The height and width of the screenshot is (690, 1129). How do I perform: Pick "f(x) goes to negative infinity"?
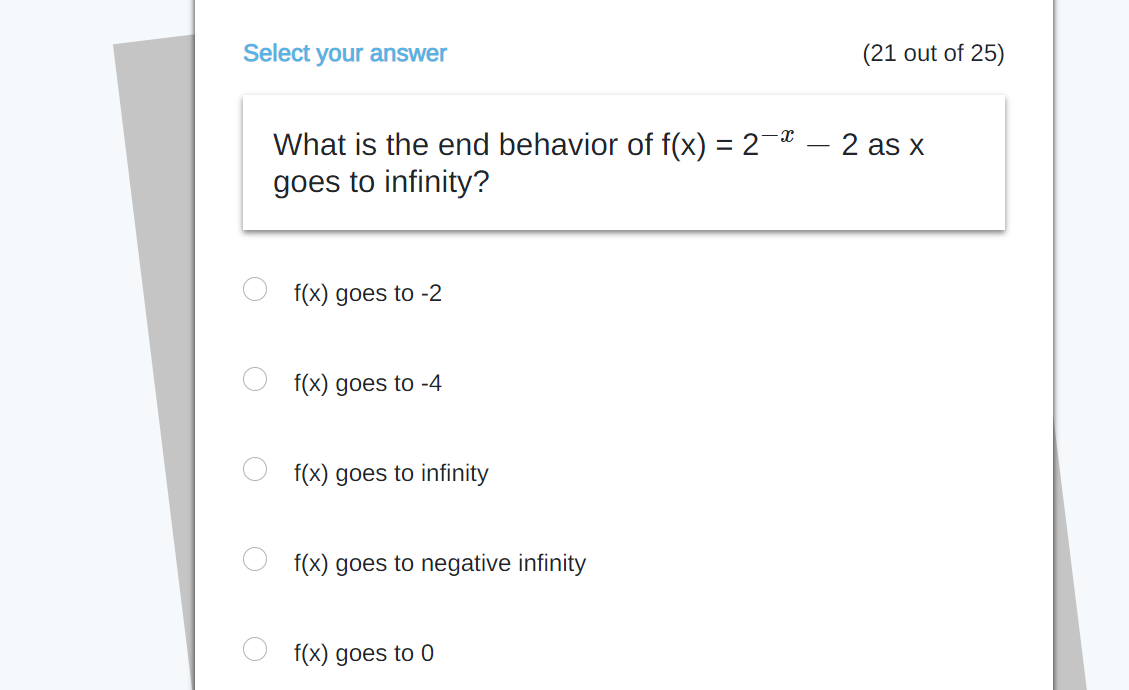point(255,559)
